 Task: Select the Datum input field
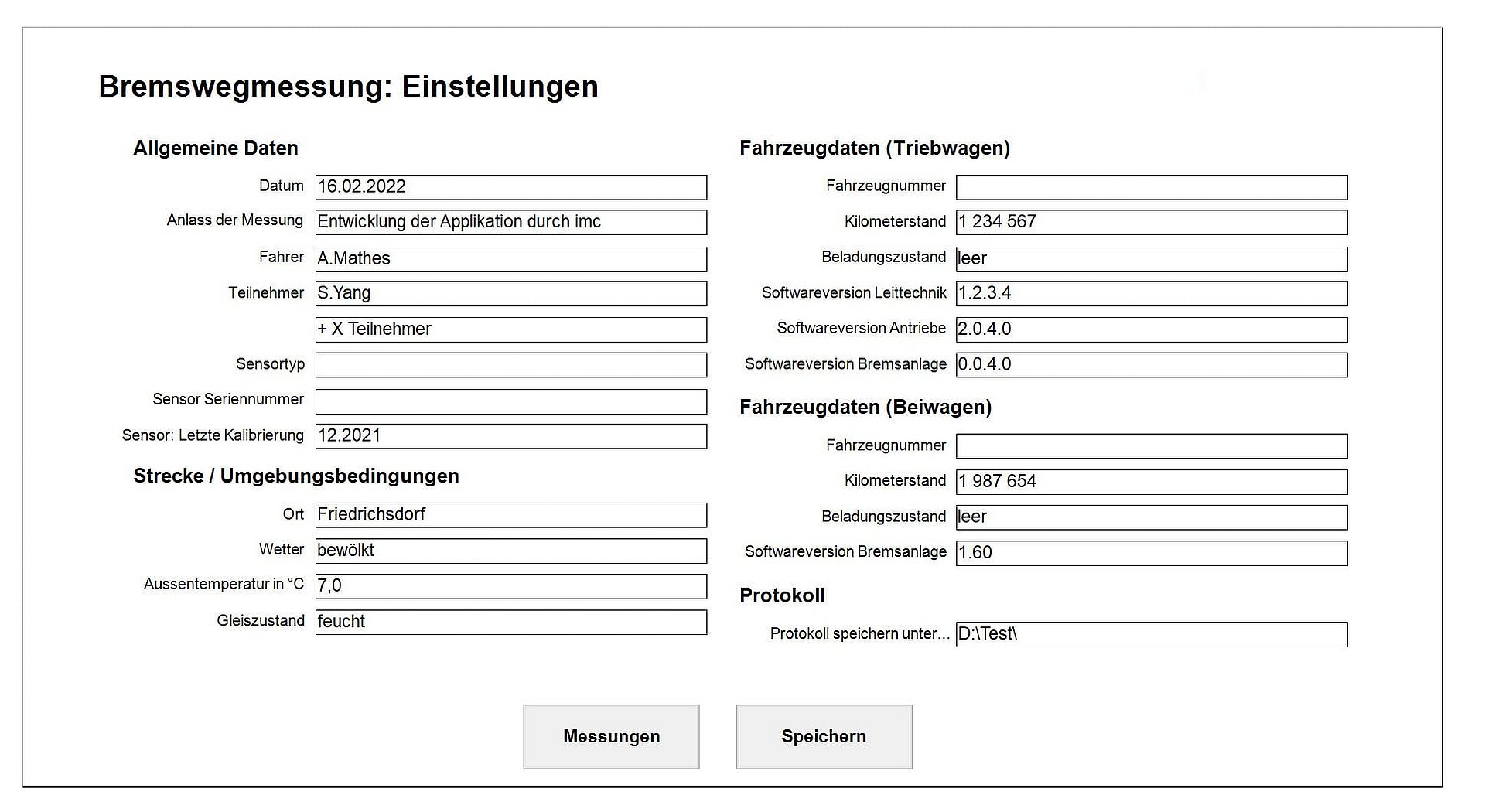click(x=510, y=186)
